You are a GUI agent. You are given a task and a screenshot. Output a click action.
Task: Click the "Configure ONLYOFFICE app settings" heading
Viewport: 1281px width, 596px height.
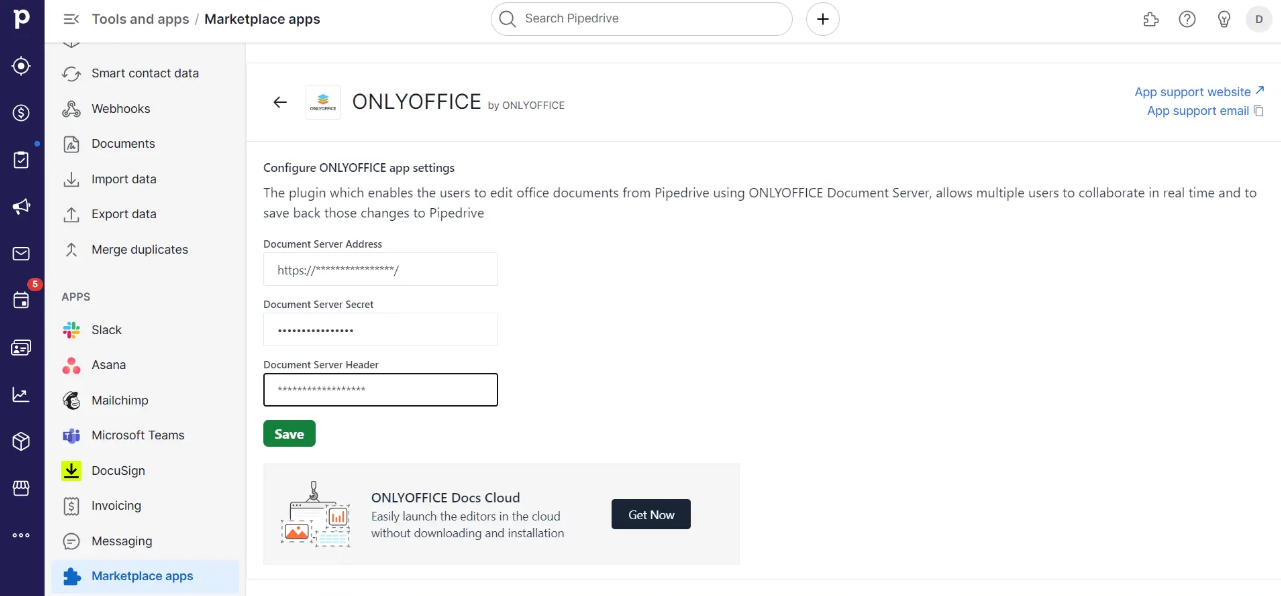[x=359, y=168]
